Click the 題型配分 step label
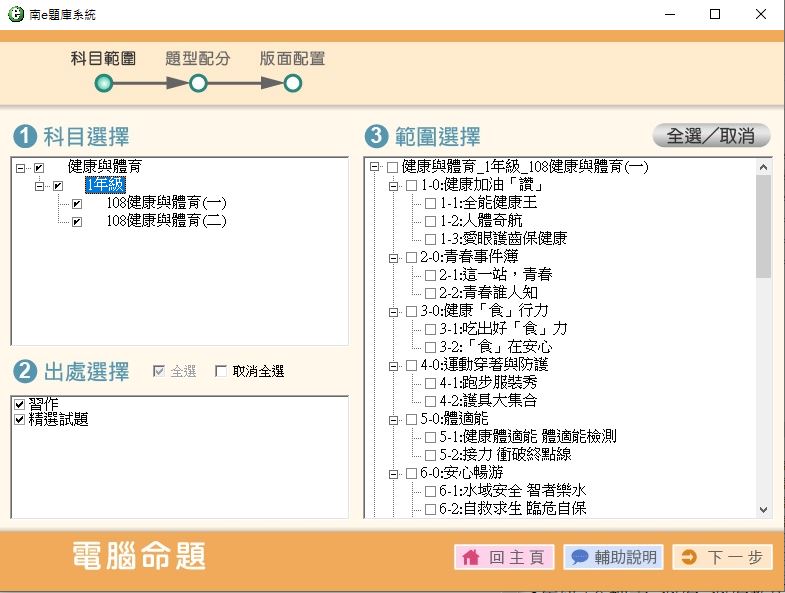The width and height of the screenshot is (785, 593). [198, 59]
